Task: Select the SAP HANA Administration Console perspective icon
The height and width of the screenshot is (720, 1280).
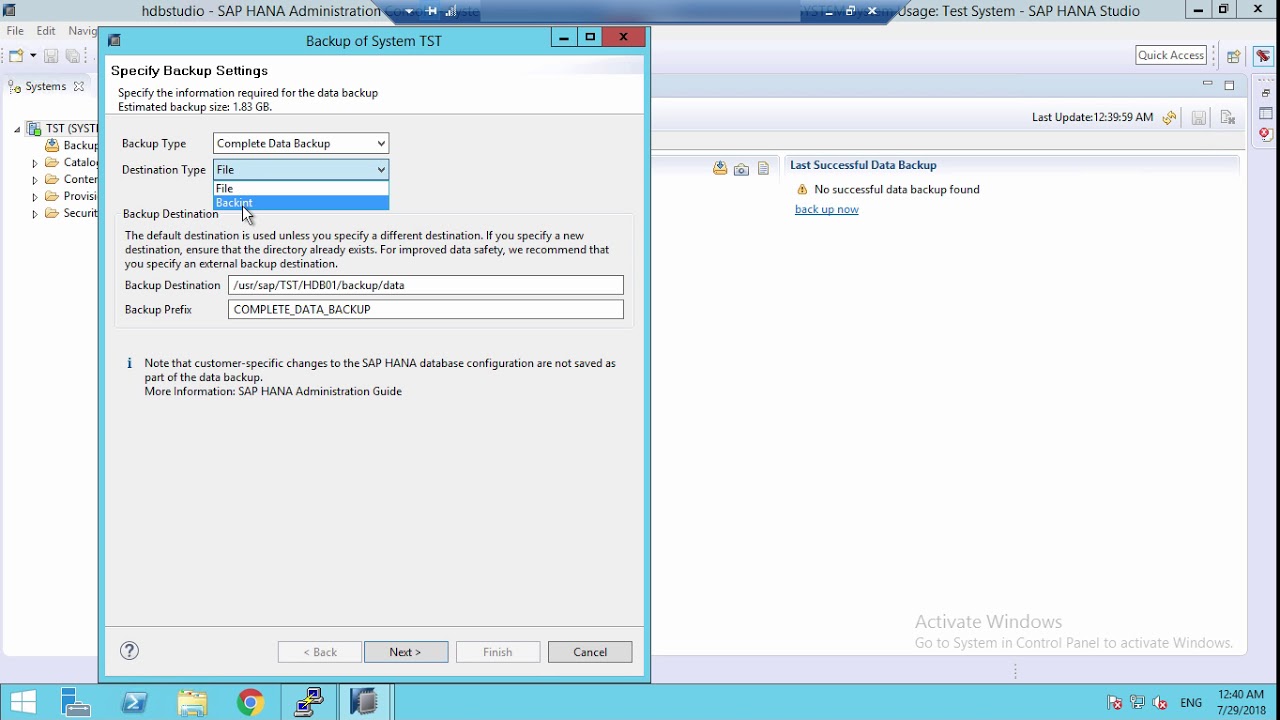Action: point(1263,56)
